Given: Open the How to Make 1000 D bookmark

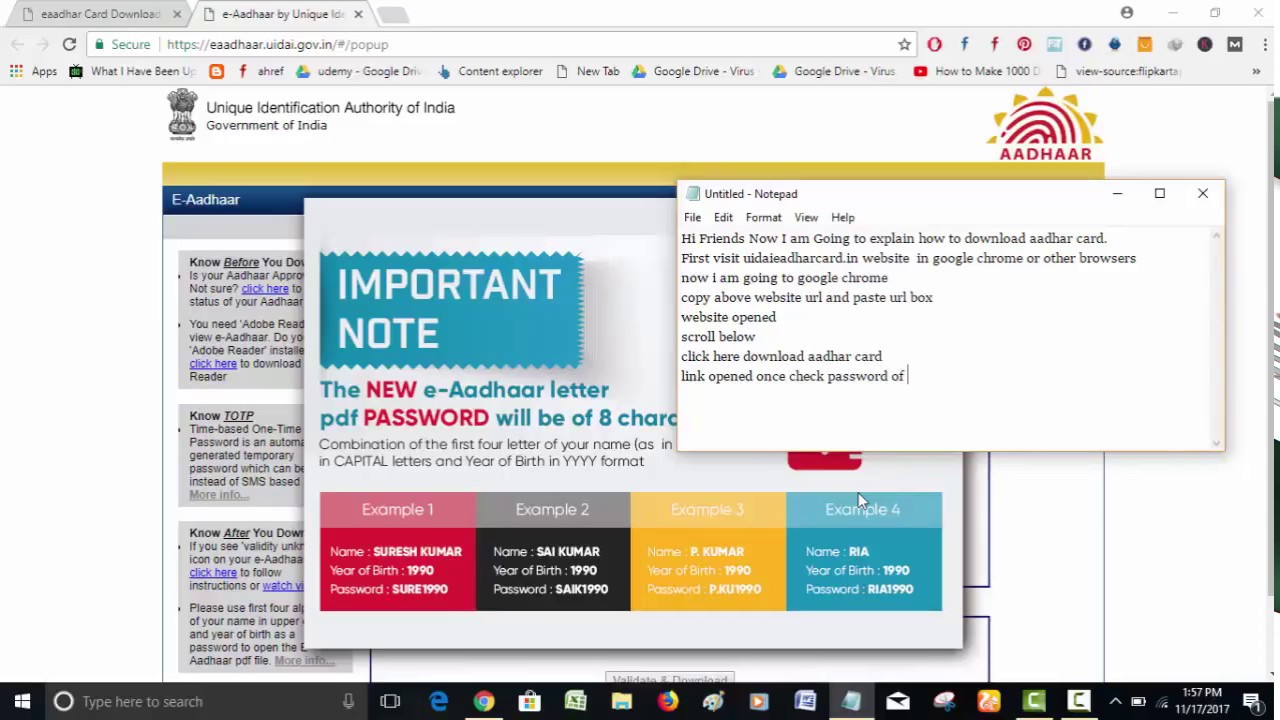Looking at the screenshot, I should coord(977,71).
